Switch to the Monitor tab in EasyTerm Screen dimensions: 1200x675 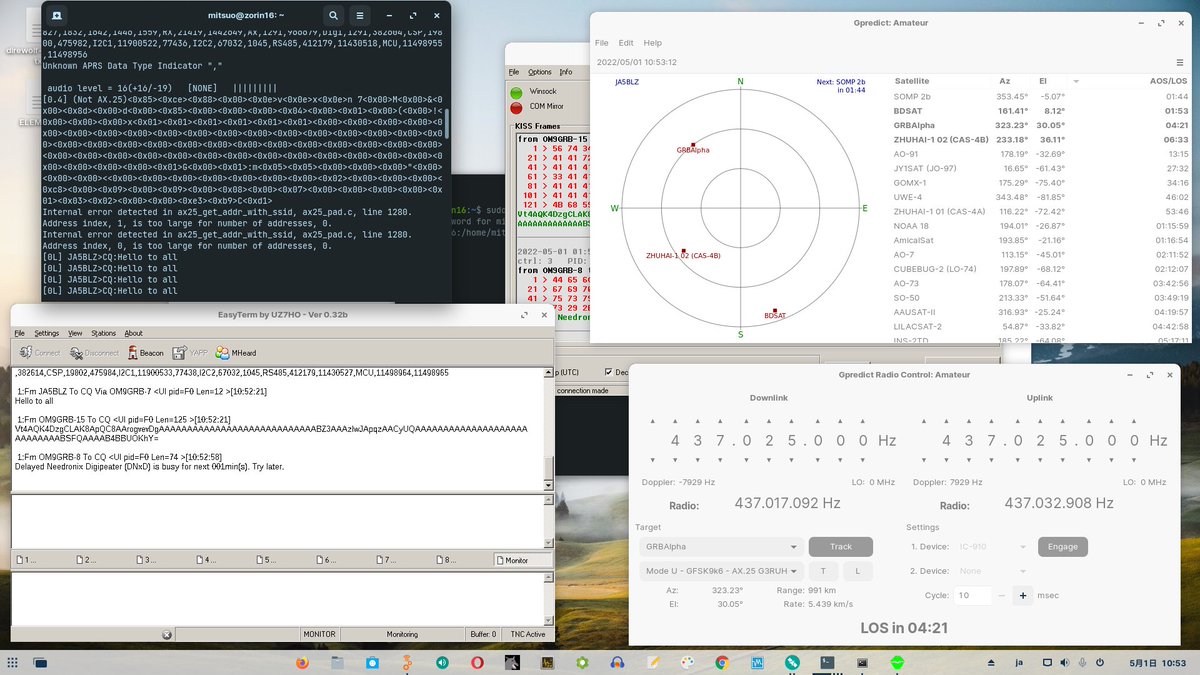[x=523, y=560]
